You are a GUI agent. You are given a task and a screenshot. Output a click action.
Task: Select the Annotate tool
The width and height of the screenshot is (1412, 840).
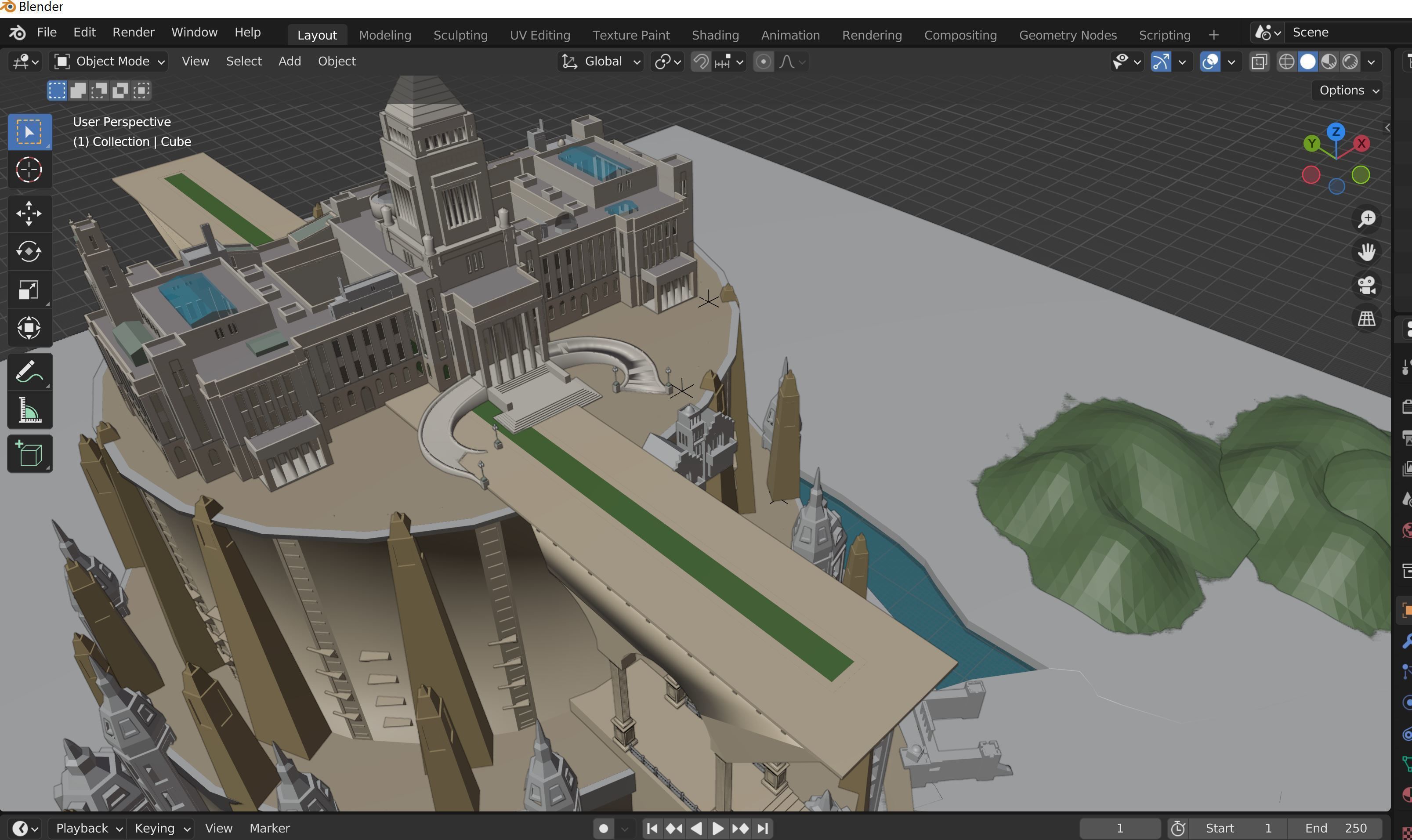pos(29,372)
